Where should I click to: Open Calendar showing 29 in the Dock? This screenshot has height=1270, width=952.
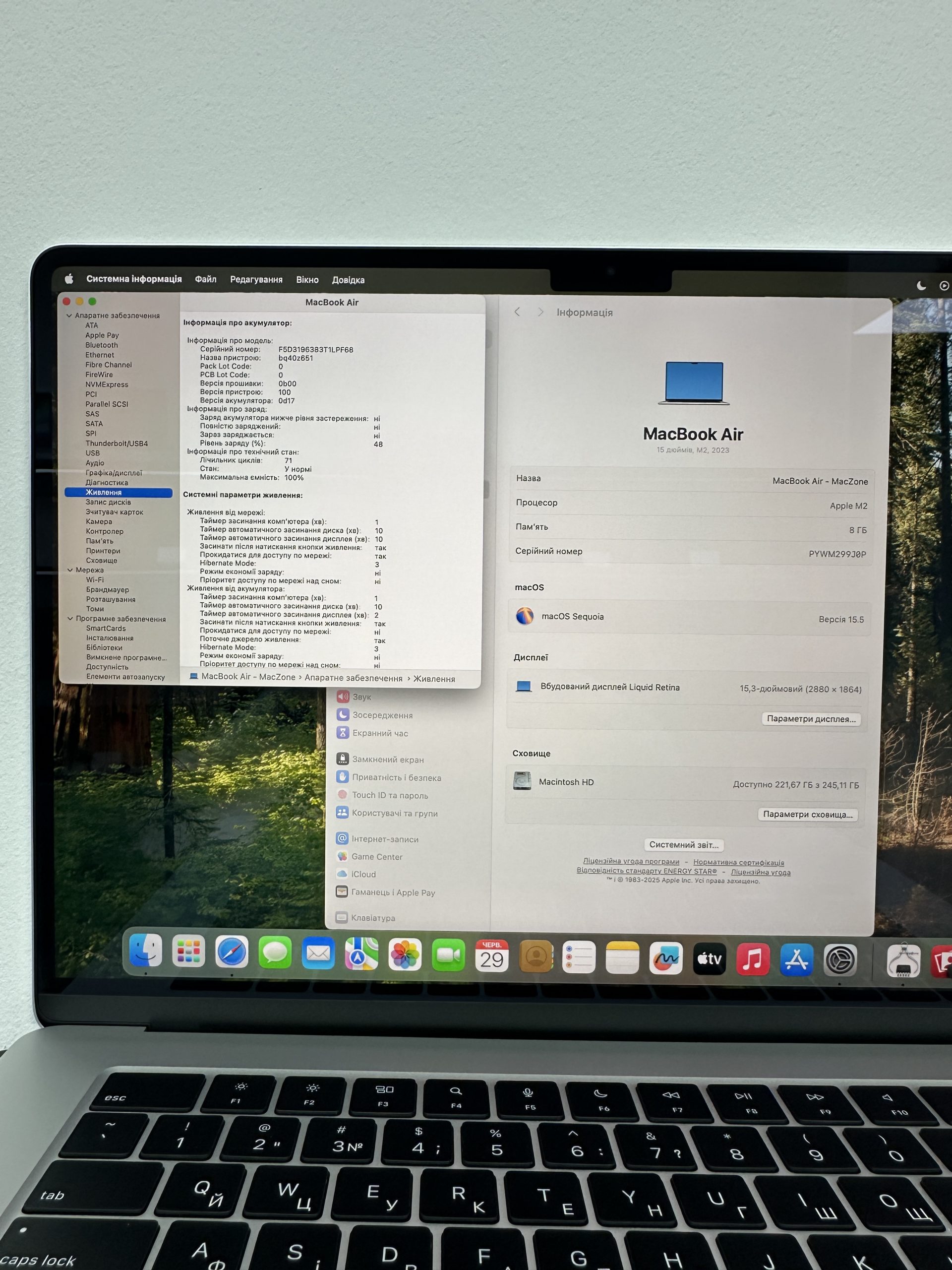(492, 956)
